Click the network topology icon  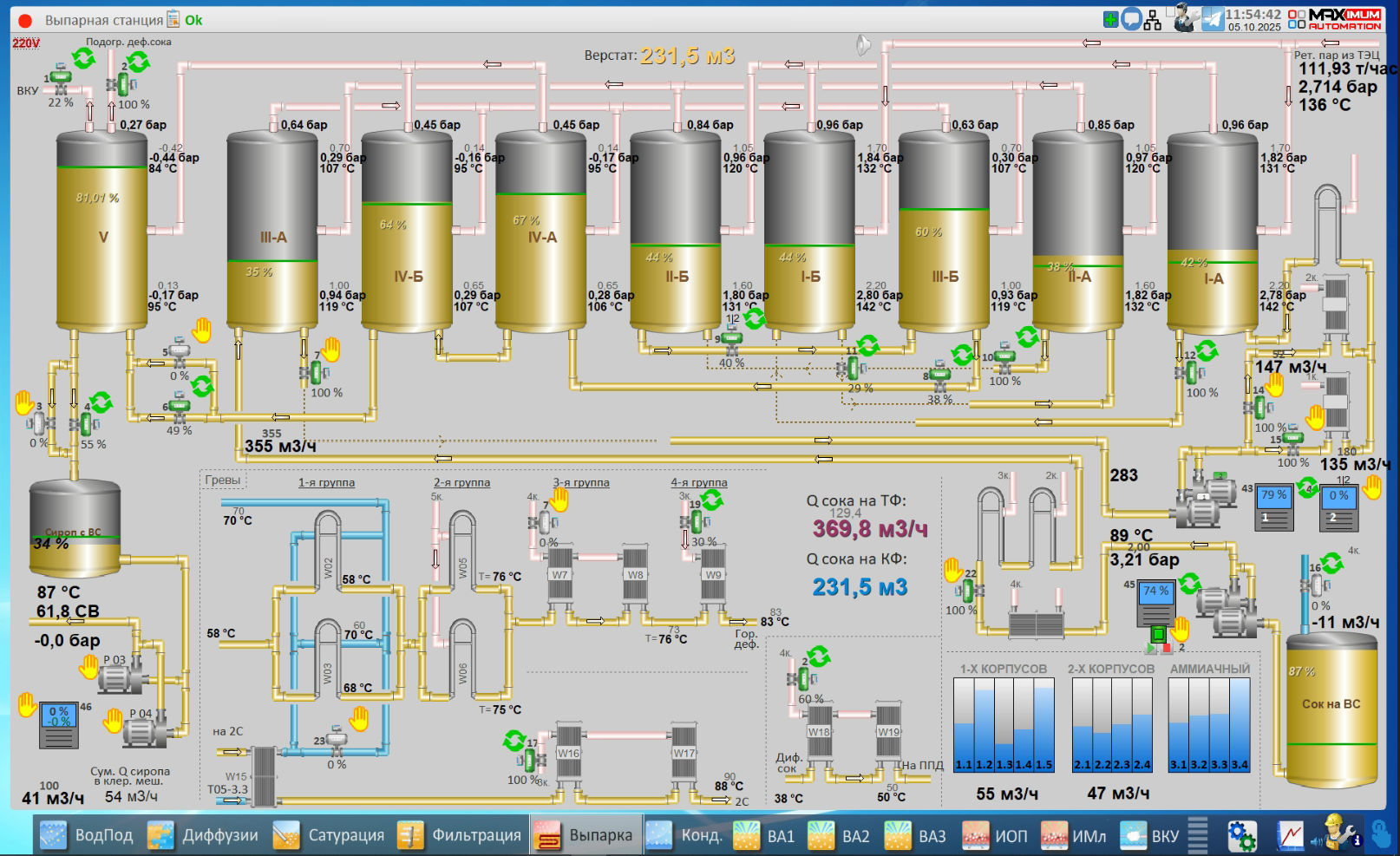(1153, 20)
